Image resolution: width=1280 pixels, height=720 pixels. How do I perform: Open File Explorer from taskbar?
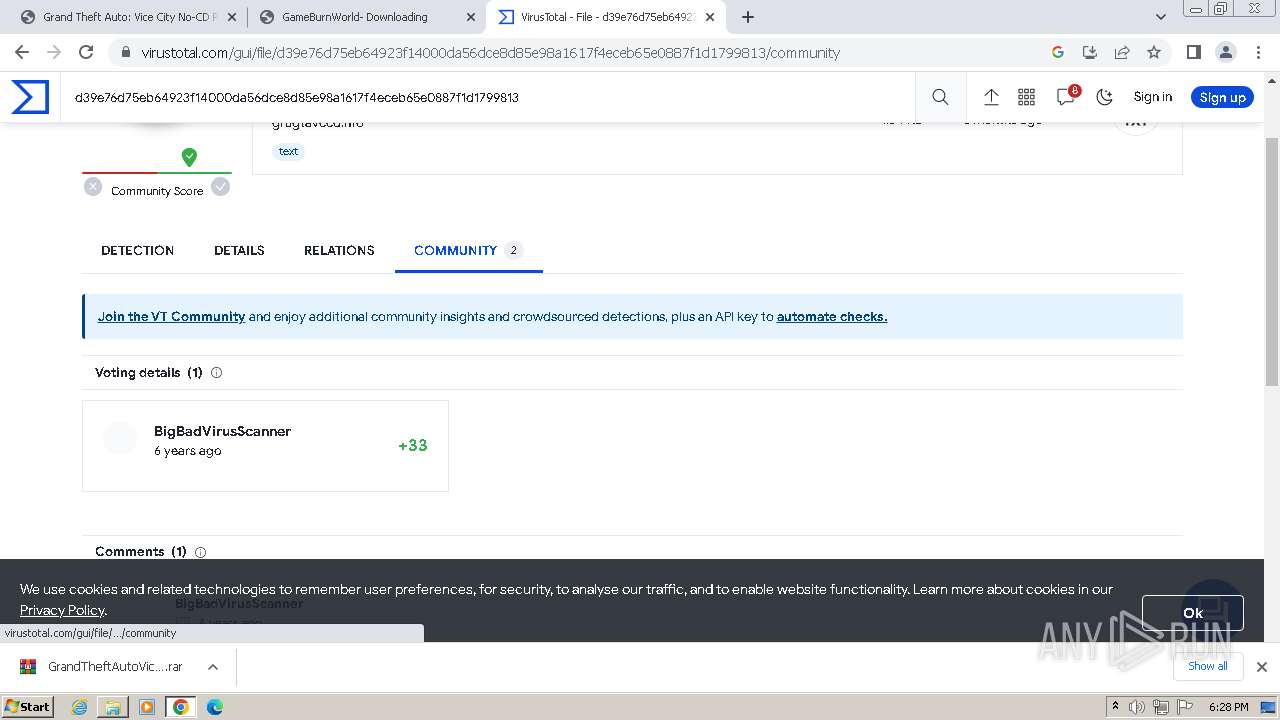(x=113, y=707)
